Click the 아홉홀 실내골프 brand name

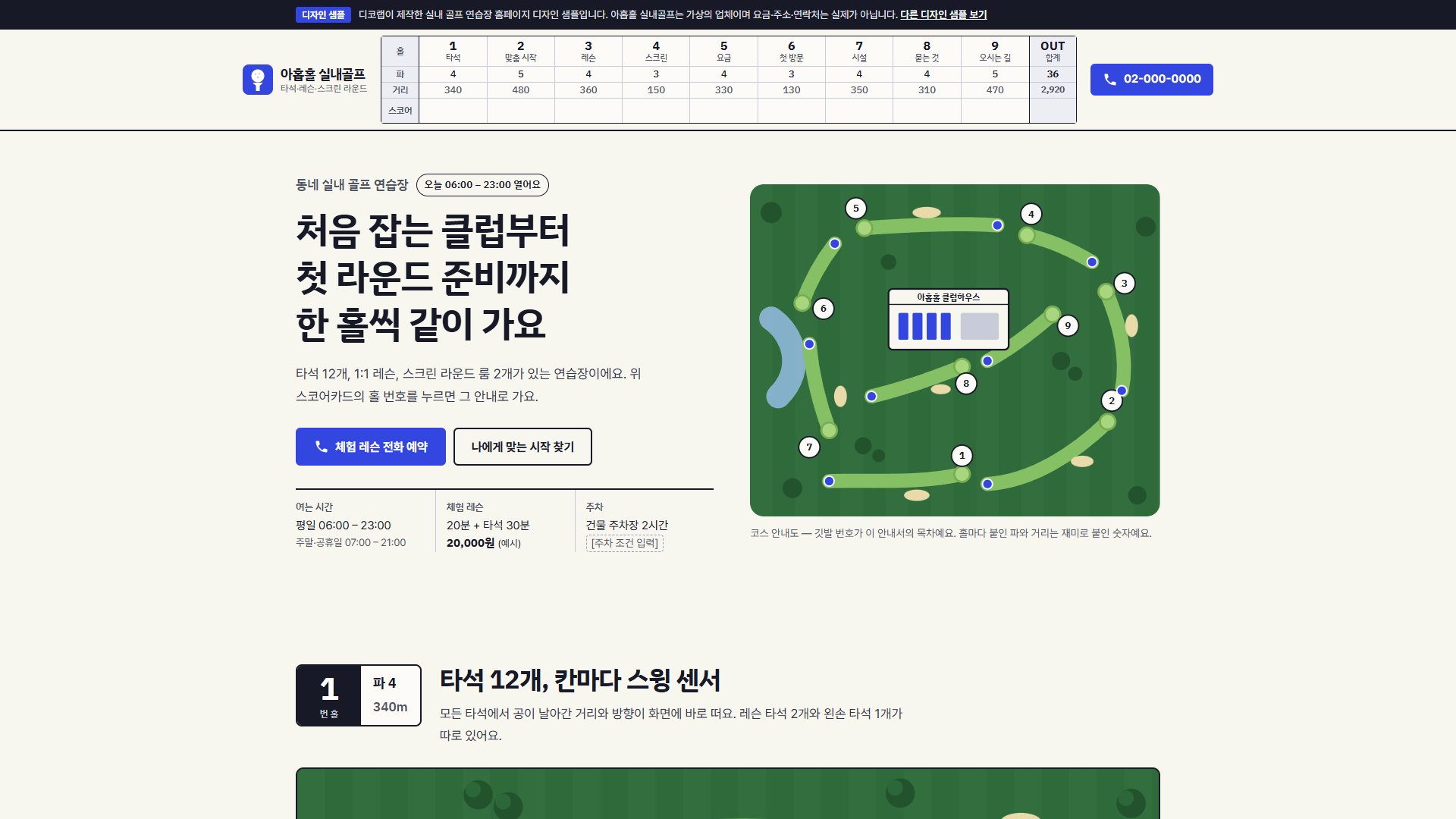click(x=322, y=74)
